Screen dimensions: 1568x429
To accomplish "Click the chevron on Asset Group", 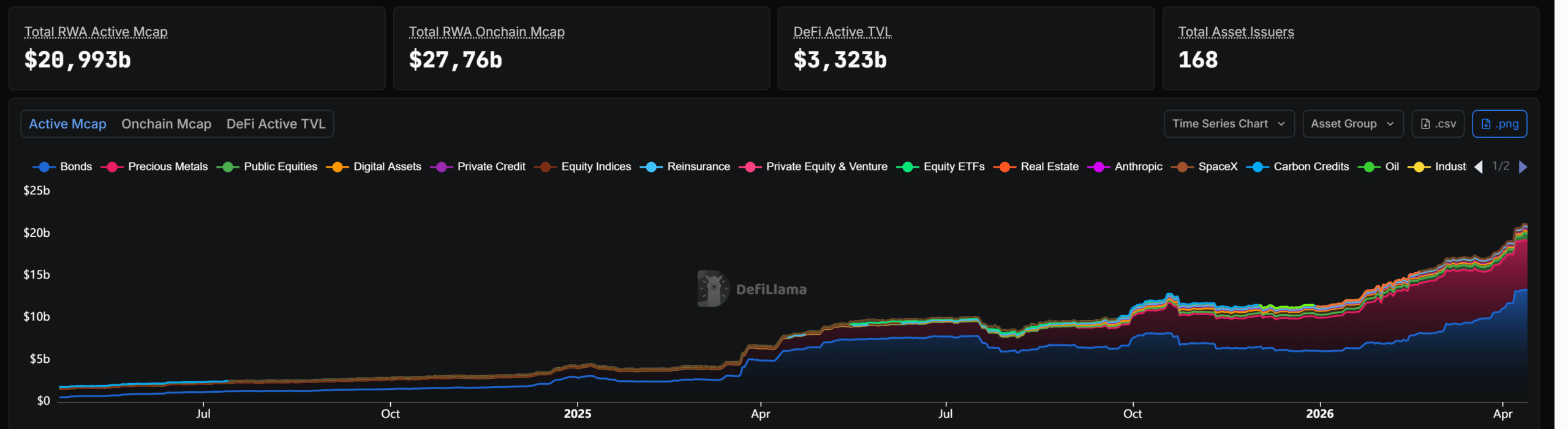I will pyautogui.click(x=1390, y=124).
